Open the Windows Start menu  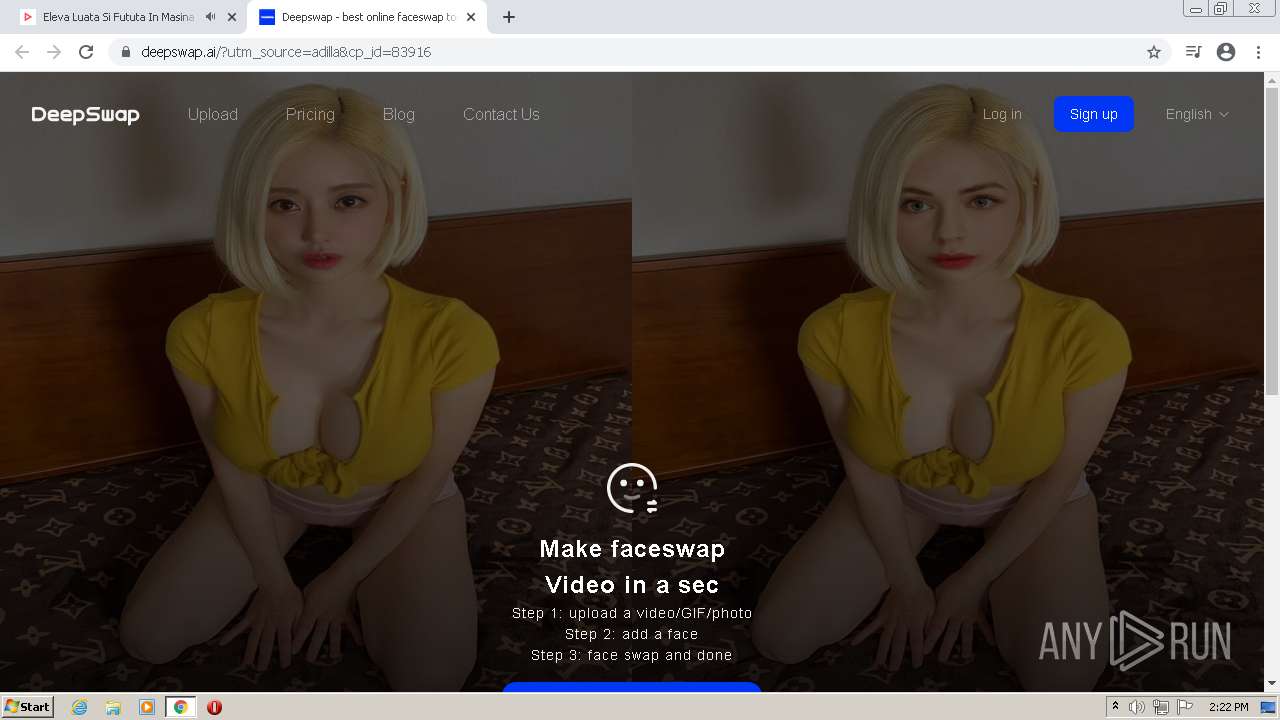[x=27, y=707]
